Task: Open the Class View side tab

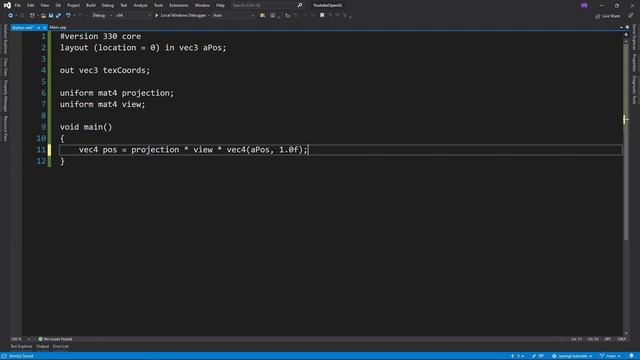Action: (x=5, y=67)
